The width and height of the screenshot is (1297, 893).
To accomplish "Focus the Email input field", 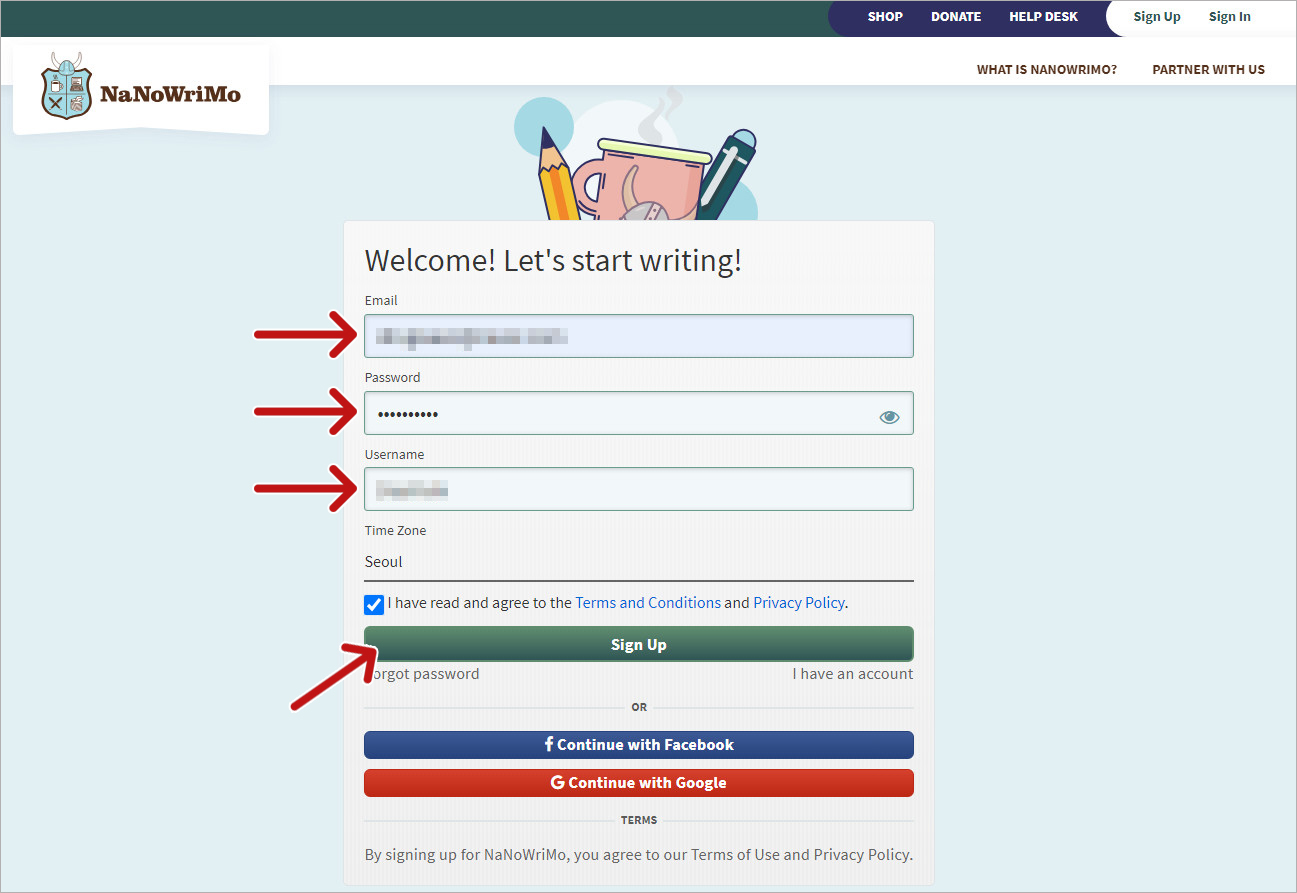I will (638, 336).
